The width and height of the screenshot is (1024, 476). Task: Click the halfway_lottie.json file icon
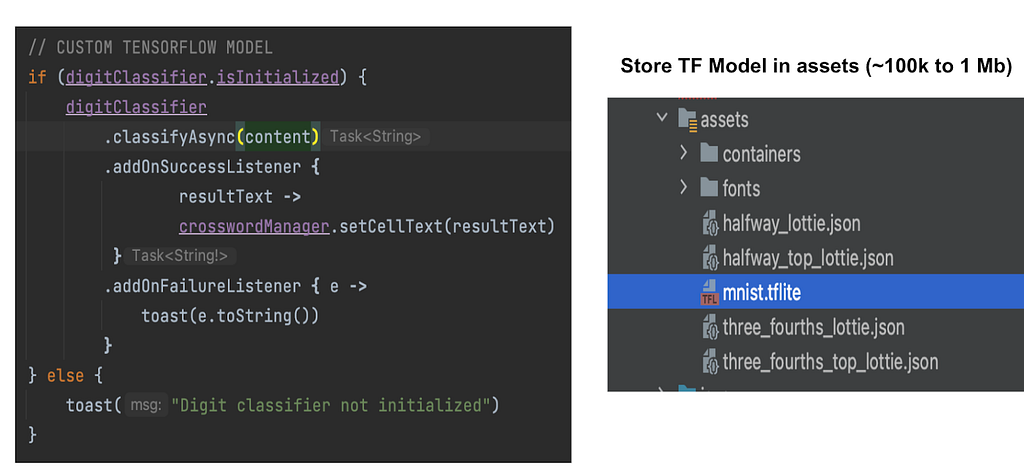pyautogui.click(x=709, y=224)
